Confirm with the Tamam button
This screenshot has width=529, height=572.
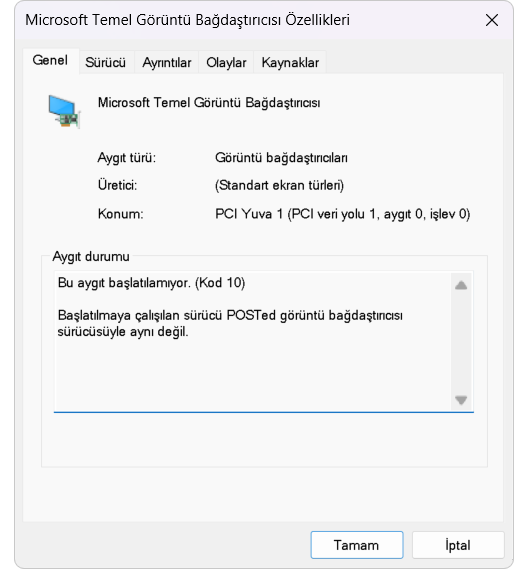[357, 545]
